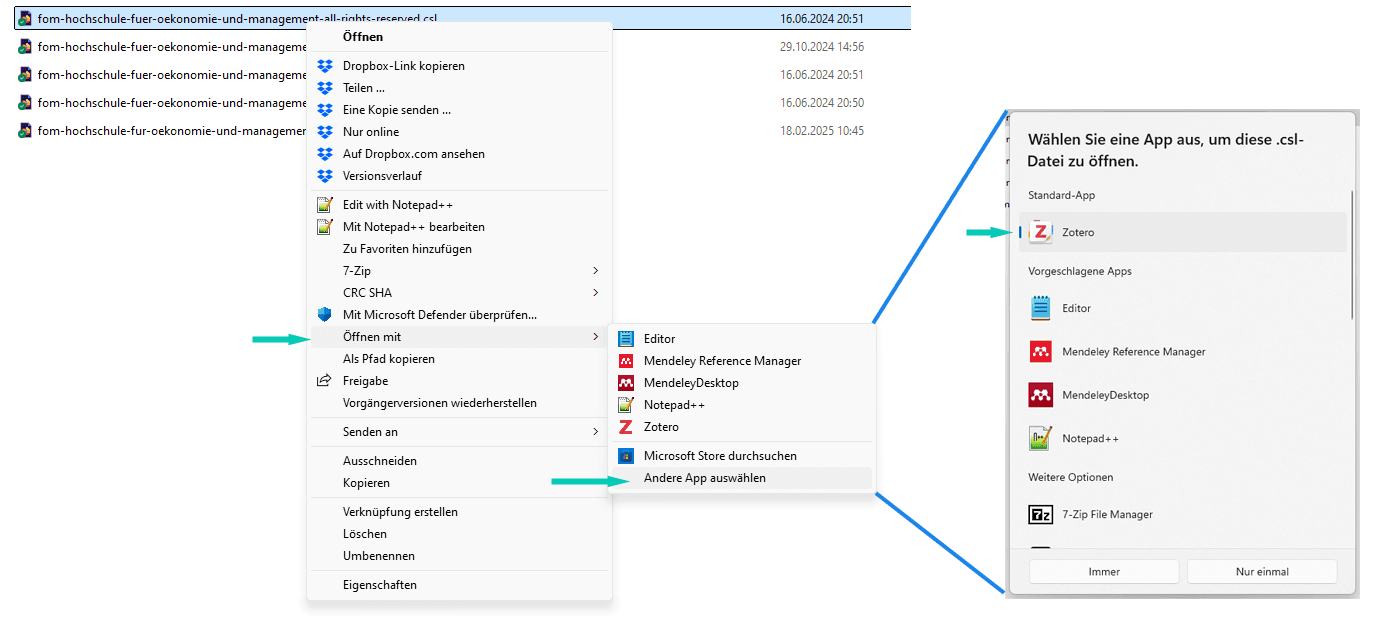The image size is (1373, 632).
Task: Click the Microsoft Store icon in the submenu
Action: (x=626, y=456)
